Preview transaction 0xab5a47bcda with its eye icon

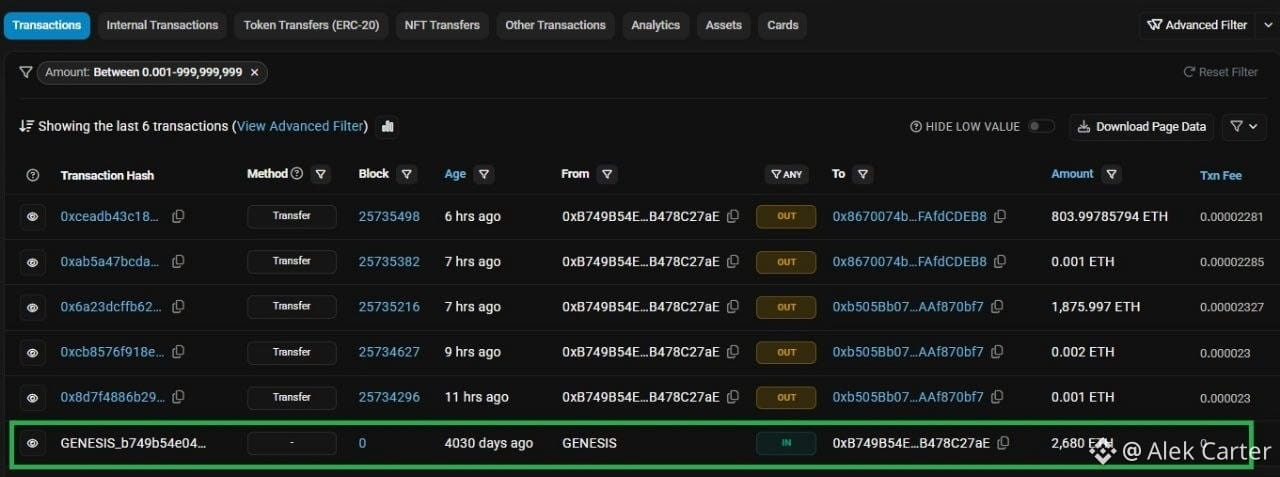(32, 262)
